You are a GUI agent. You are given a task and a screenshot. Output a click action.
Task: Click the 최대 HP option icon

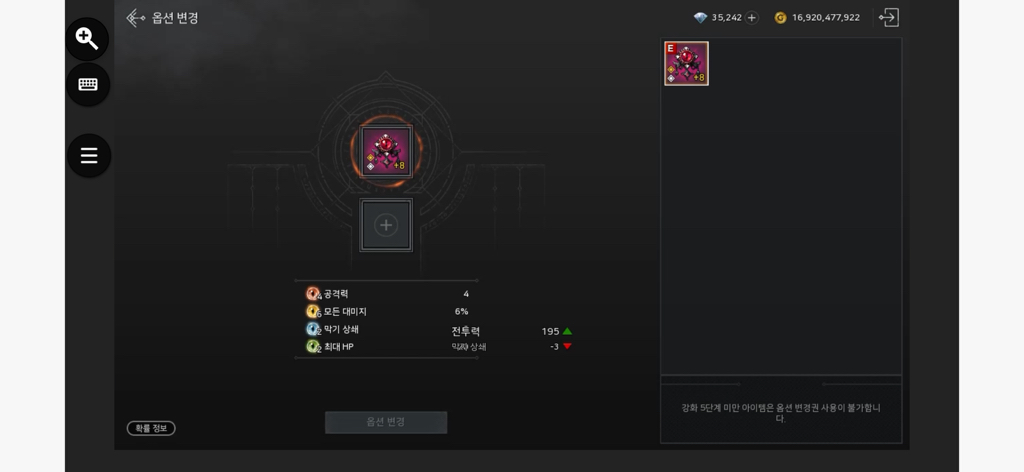click(x=313, y=347)
